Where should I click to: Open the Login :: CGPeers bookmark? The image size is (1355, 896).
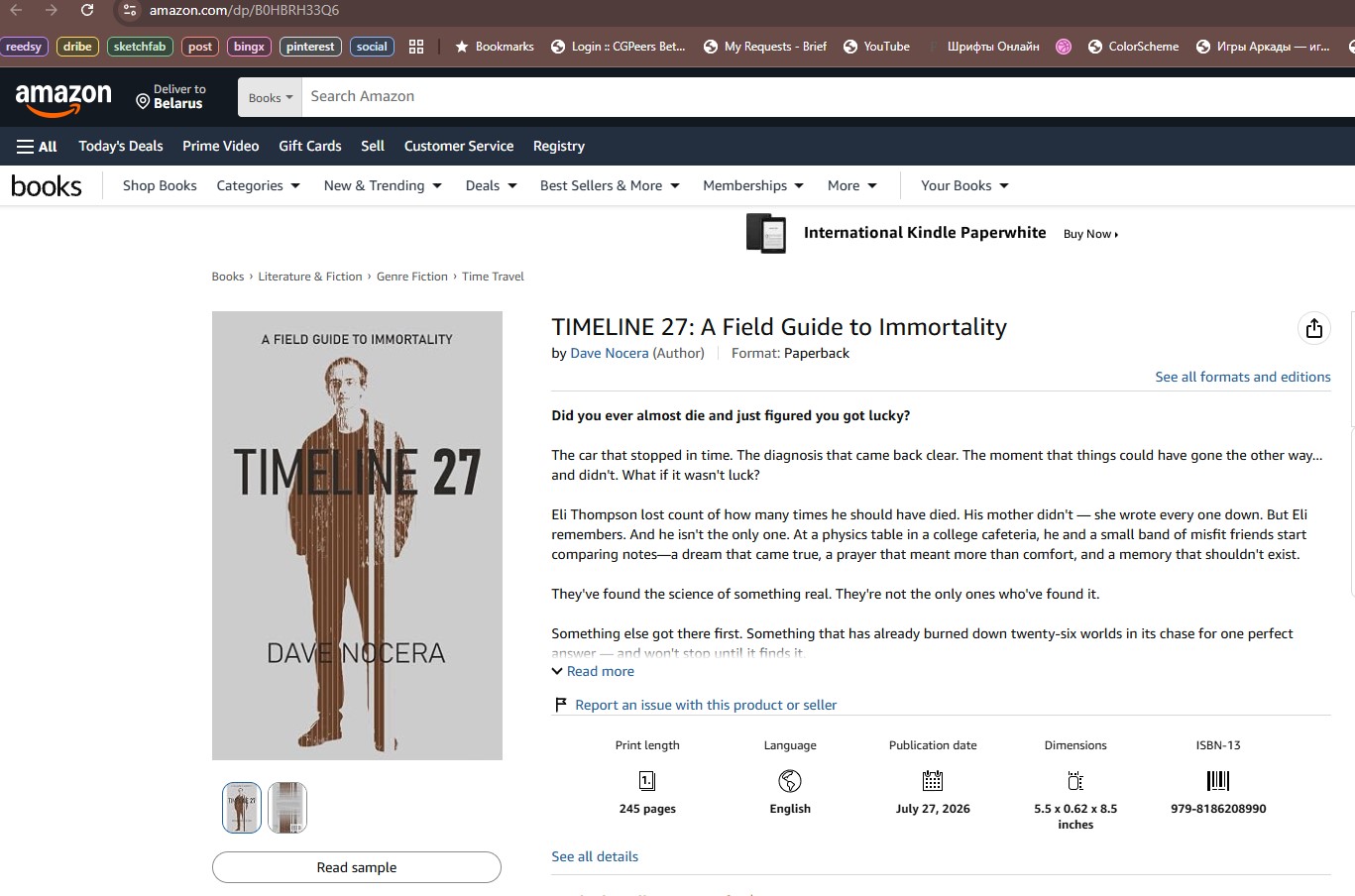[x=618, y=47]
